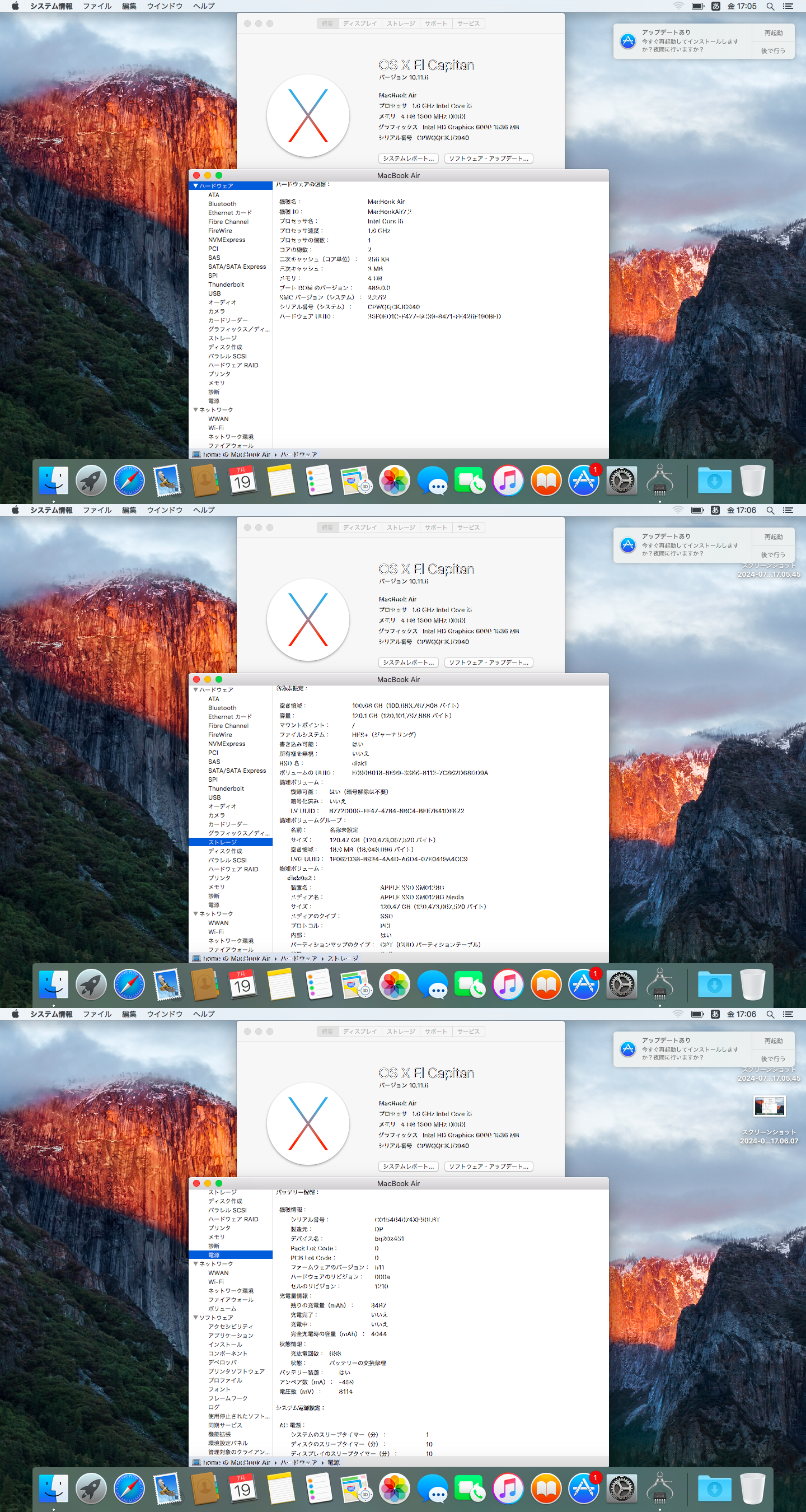Collapse ネットワーク in window with 電源 highlighted
Screen dimensions: 806x1512
point(195,1263)
